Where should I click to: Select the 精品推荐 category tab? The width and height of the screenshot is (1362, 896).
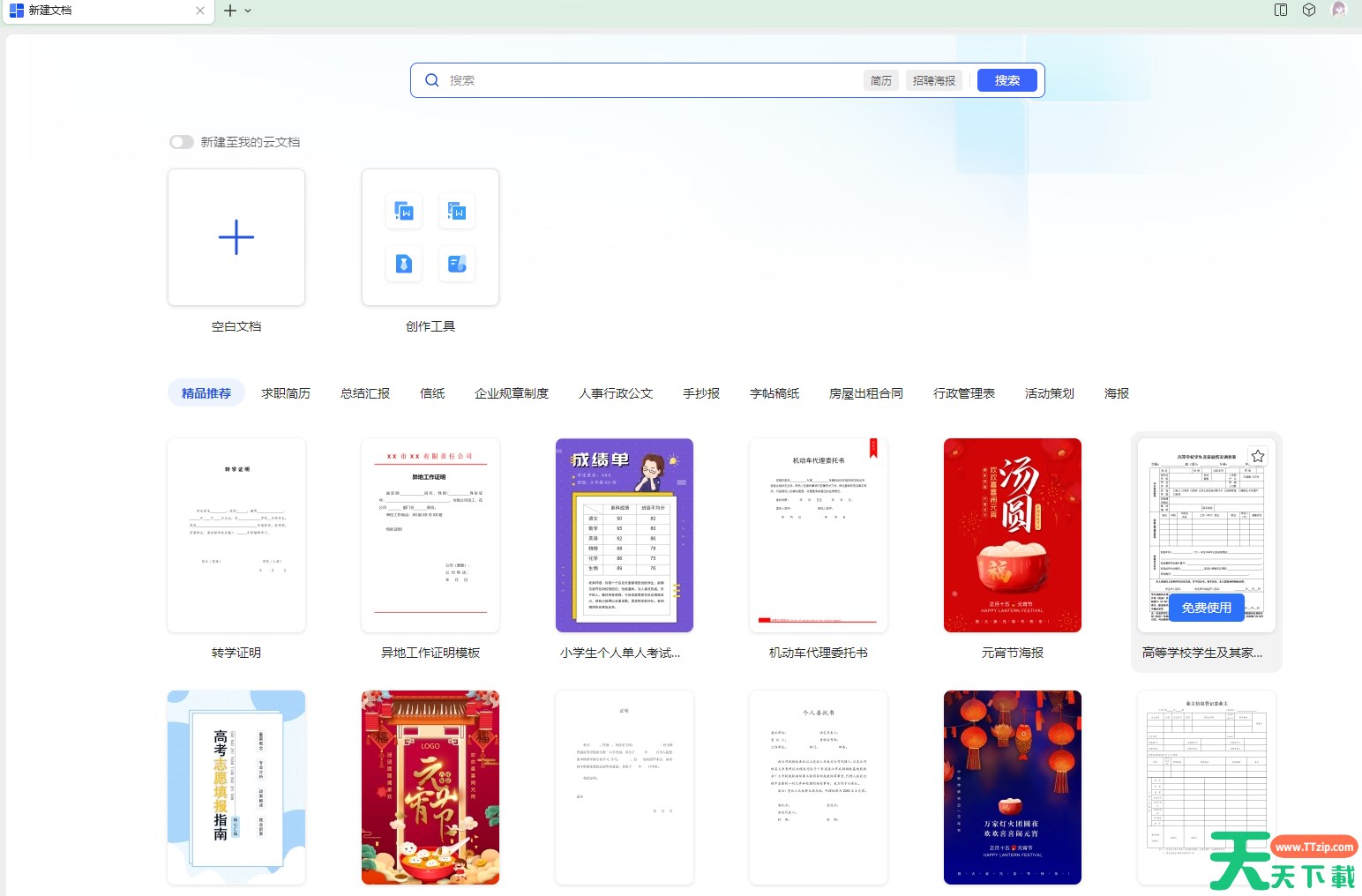click(206, 393)
